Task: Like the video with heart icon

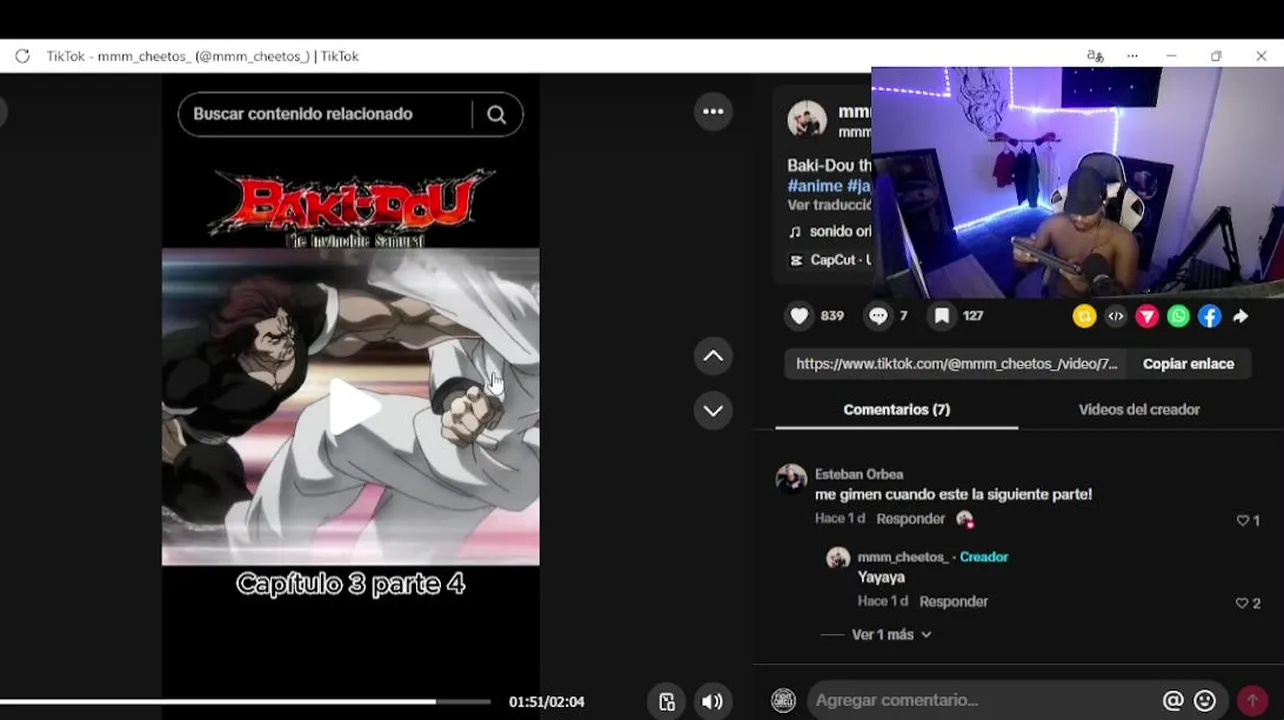Action: click(x=799, y=316)
